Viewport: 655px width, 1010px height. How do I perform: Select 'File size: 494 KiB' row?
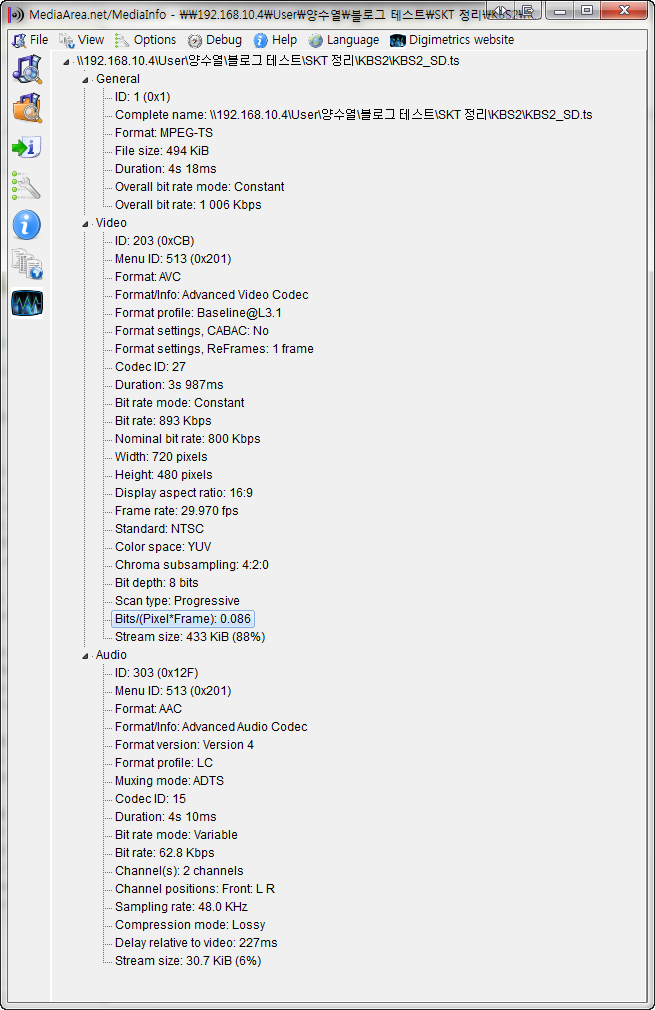point(162,151)
